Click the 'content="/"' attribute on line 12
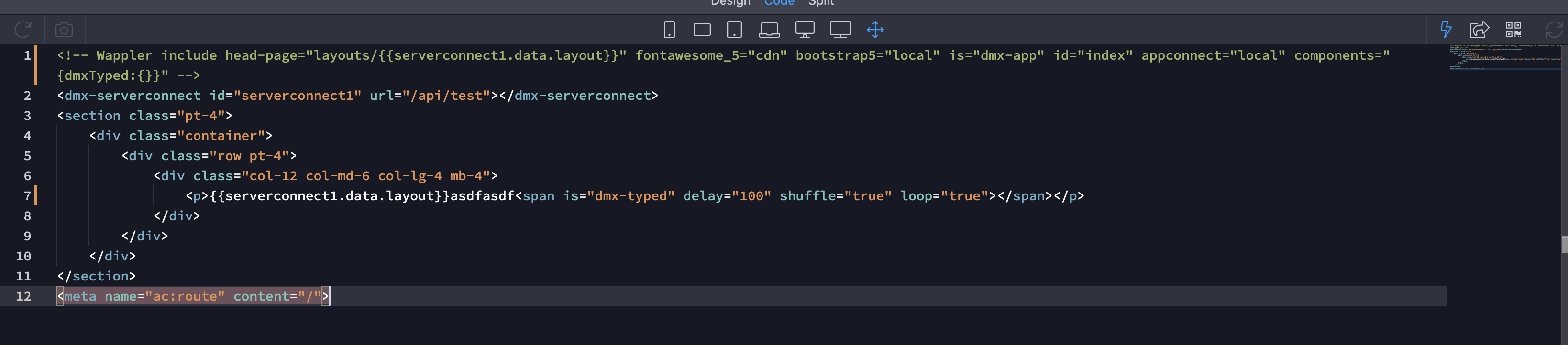Viewport: 1568px width, 345px height. click(x=277, y=296)
